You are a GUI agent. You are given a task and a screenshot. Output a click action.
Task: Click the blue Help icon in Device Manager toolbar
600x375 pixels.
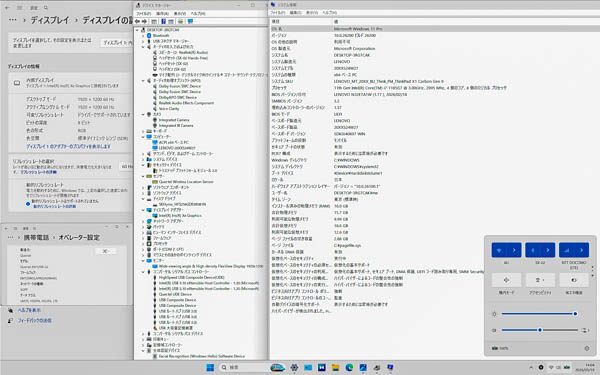(x=163, y=21)
